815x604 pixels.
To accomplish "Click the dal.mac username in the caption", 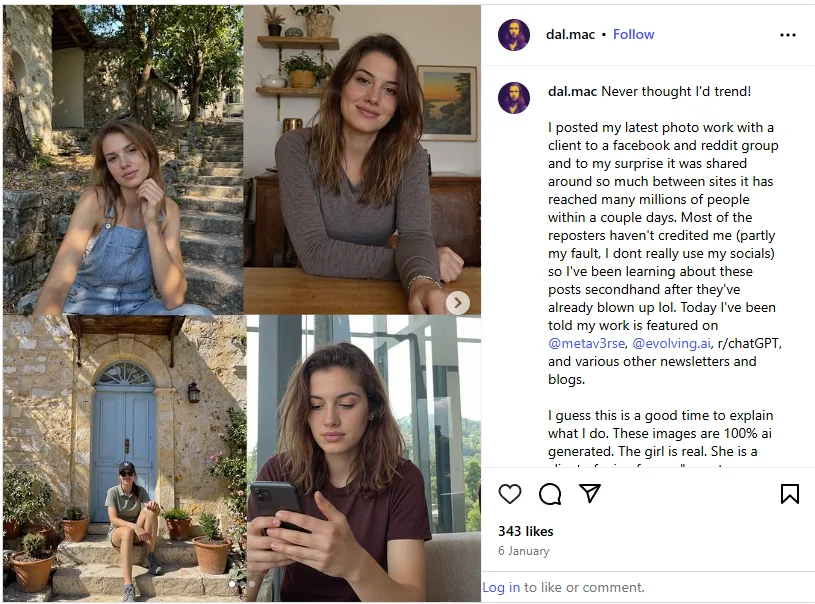I will (572, 92).
